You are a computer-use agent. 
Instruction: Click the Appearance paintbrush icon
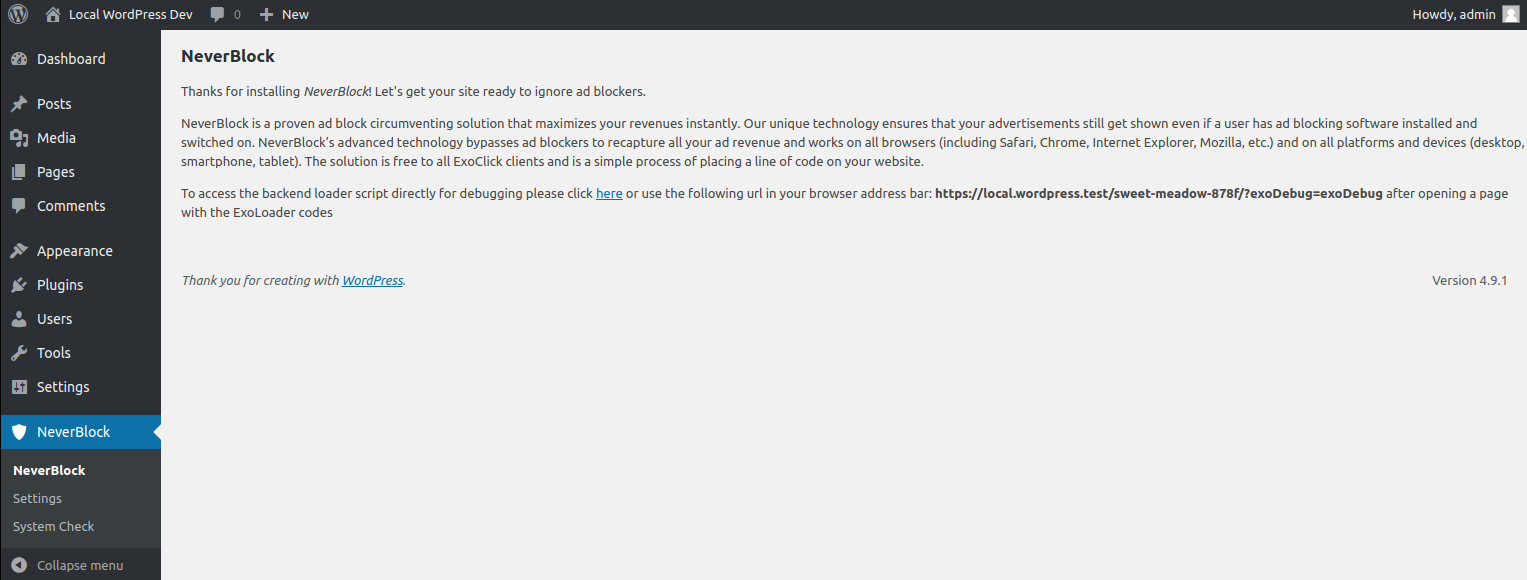19,251
